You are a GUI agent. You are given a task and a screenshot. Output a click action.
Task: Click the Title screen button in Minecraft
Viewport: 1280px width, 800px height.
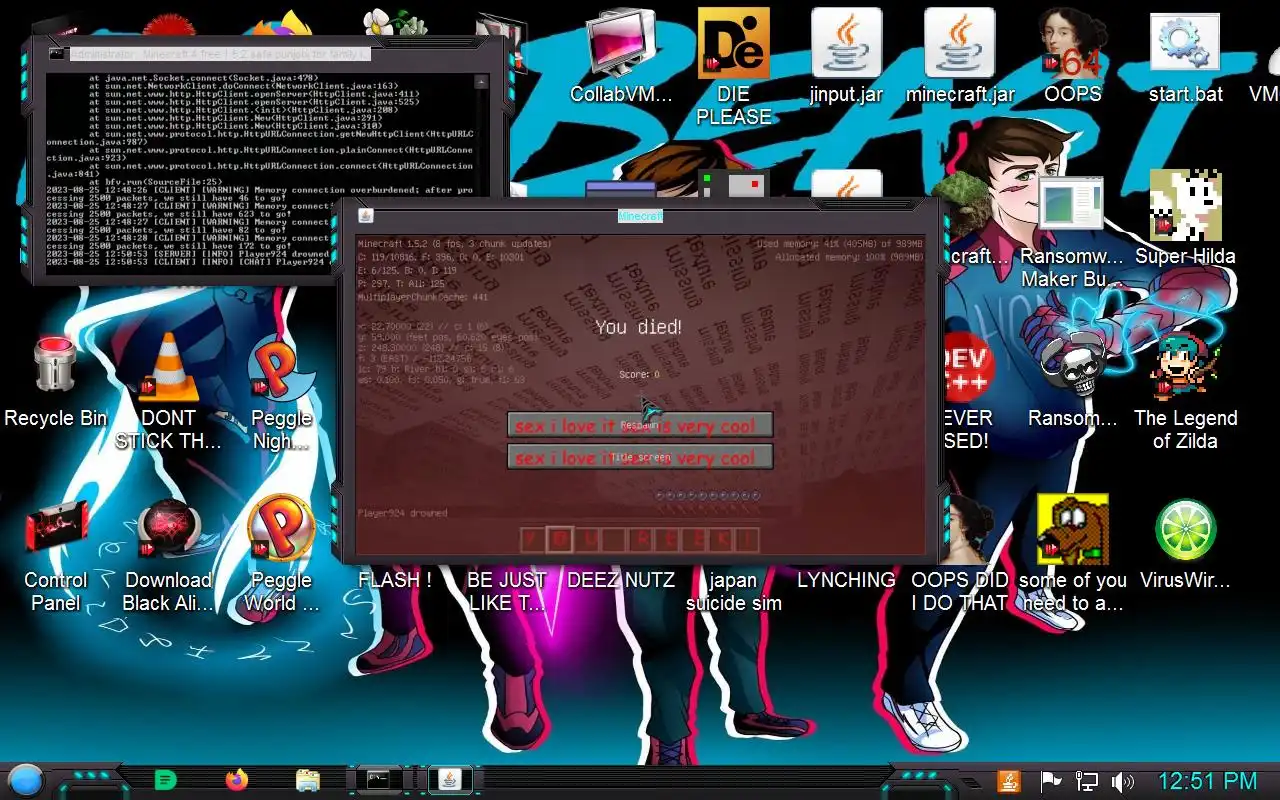pyautogui.click(x=640, y=457)
